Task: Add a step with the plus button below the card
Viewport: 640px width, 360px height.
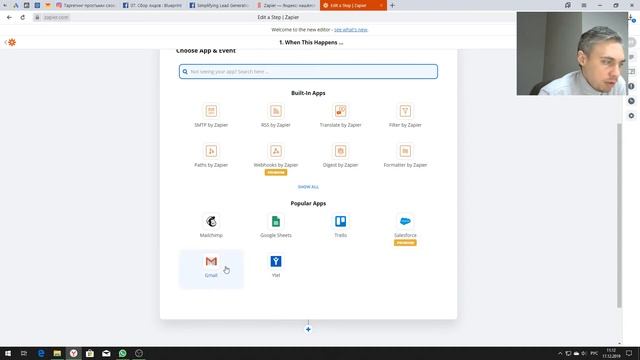Action: [x=308, y=329]
